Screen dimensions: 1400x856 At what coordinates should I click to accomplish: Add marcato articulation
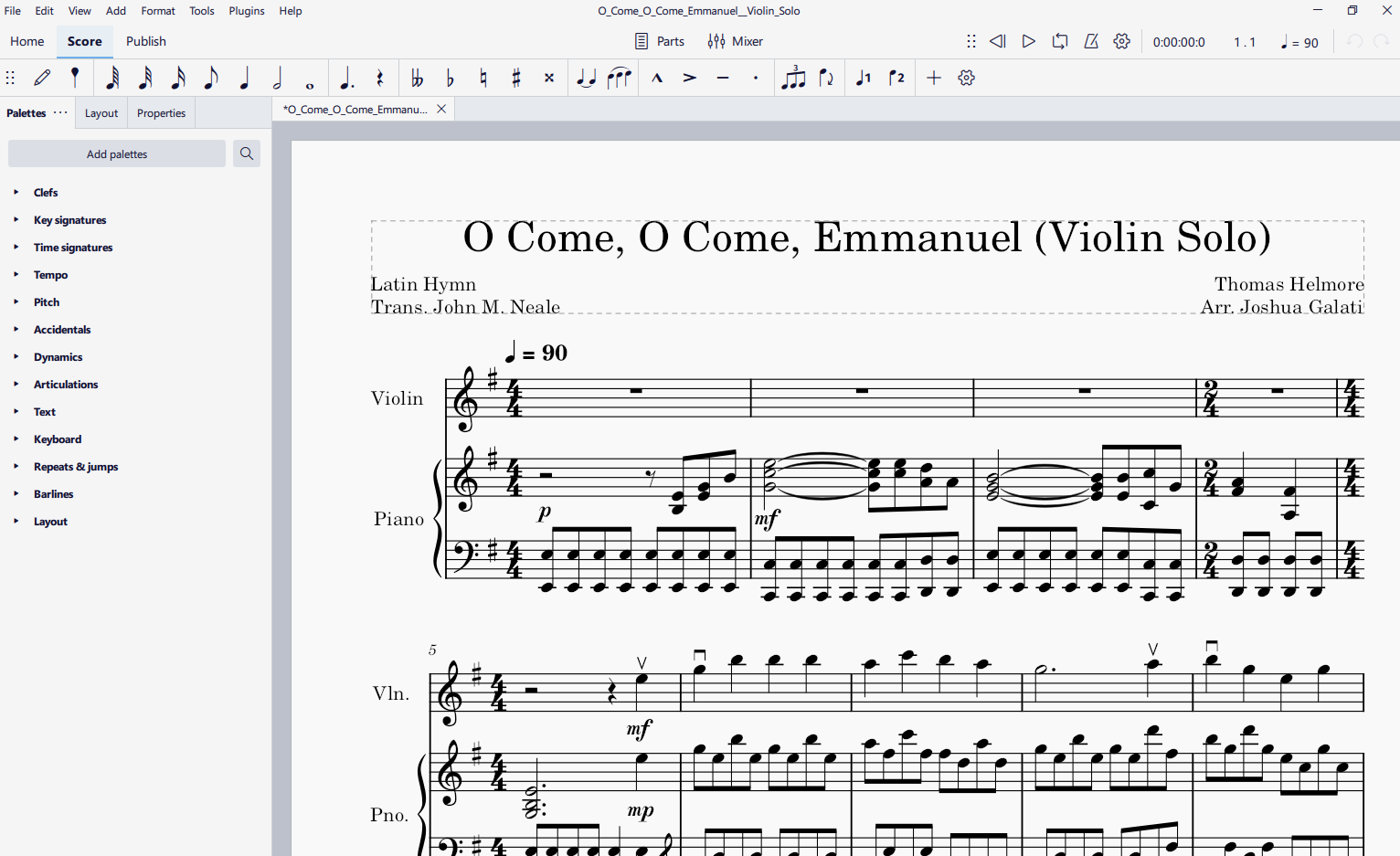[657, 78]
